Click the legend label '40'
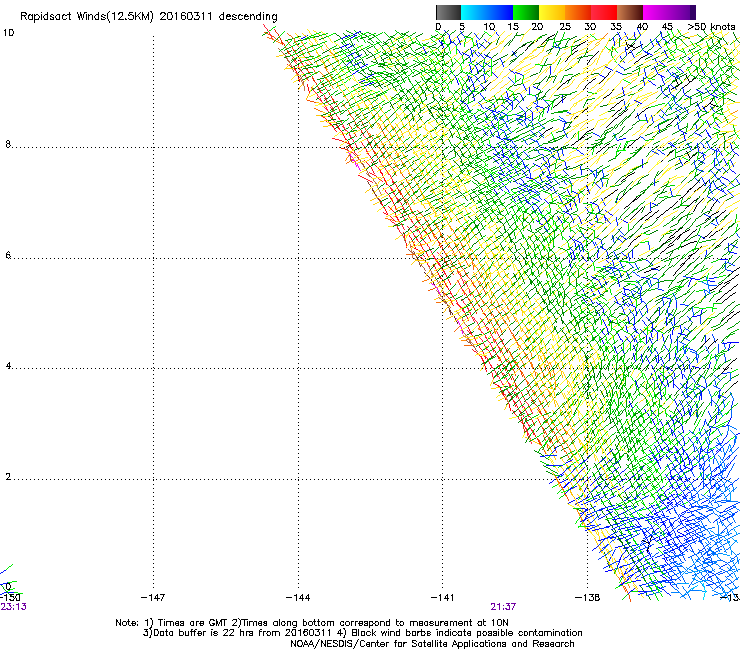 (642, 27)
